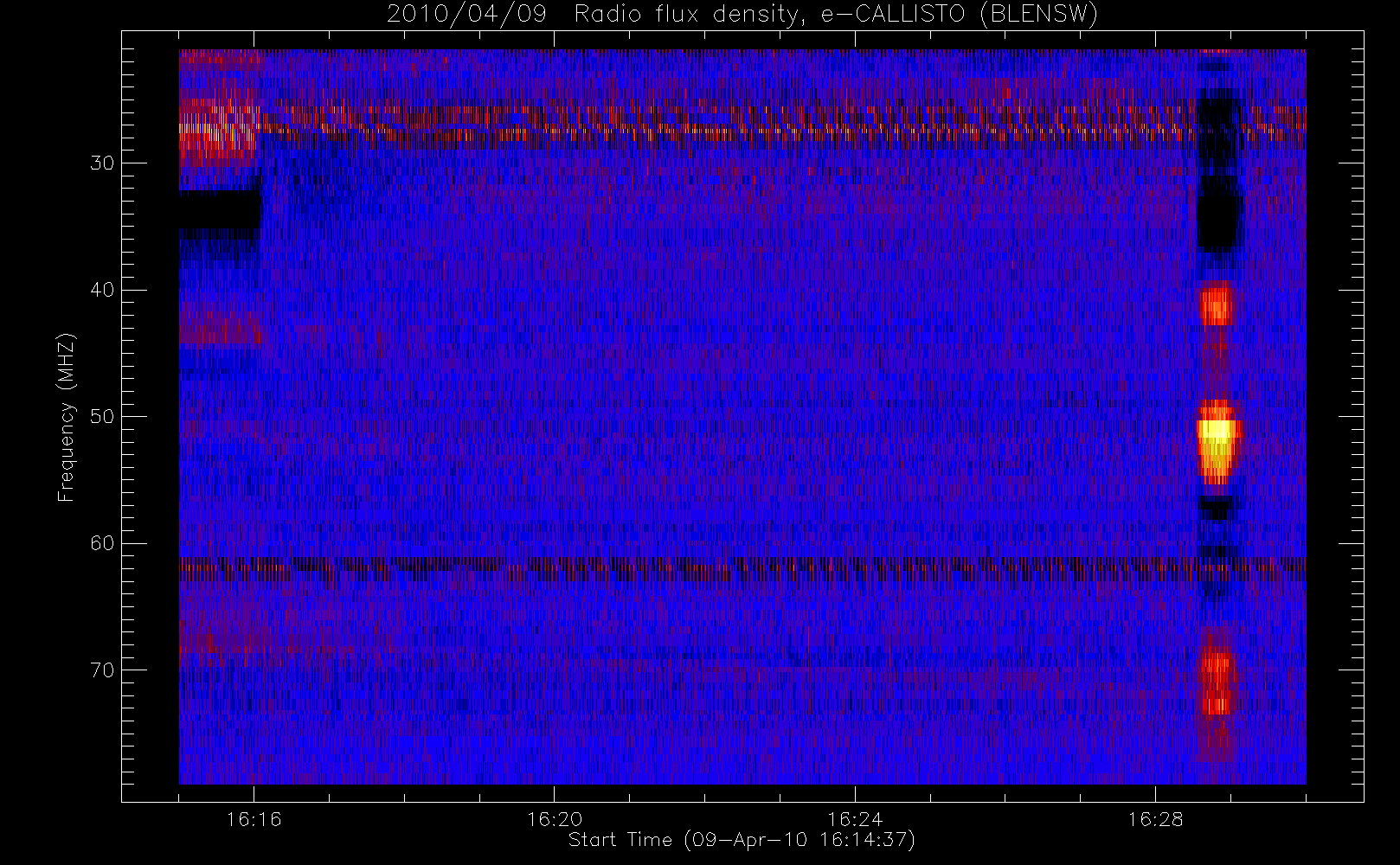1400x865 pixels.
Task: Click the red burst patch near 70 MHz
Action: (x=1217, y=683)
